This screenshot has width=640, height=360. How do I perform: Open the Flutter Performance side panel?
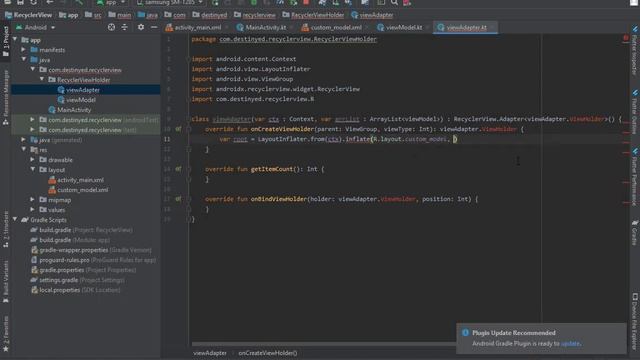click(x=635, y=177)
